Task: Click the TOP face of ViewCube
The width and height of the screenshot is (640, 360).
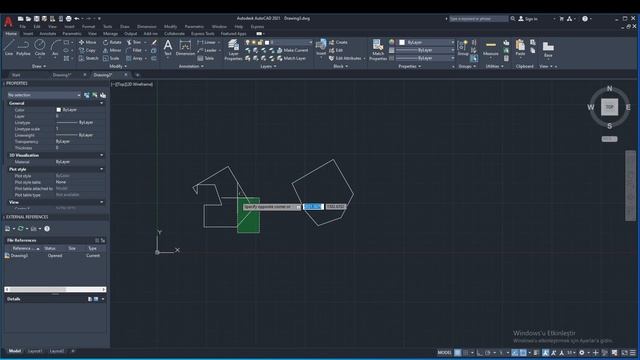Action: [609, 107]
